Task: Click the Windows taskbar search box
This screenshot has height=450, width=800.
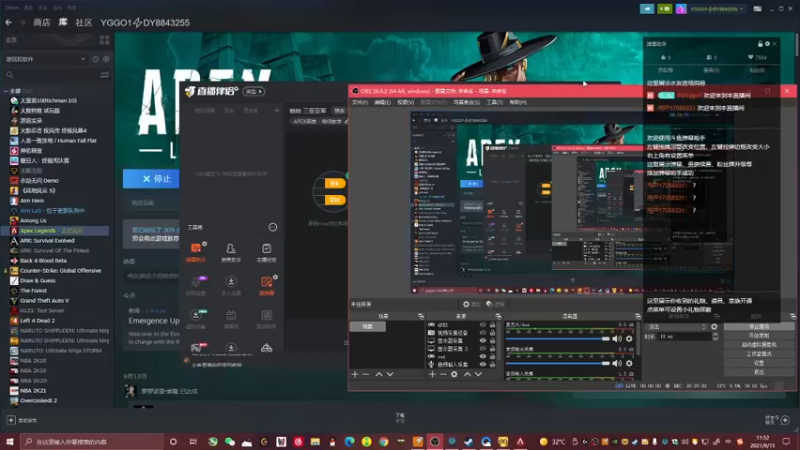Action: pyautogui.click(x=92, y=441)
